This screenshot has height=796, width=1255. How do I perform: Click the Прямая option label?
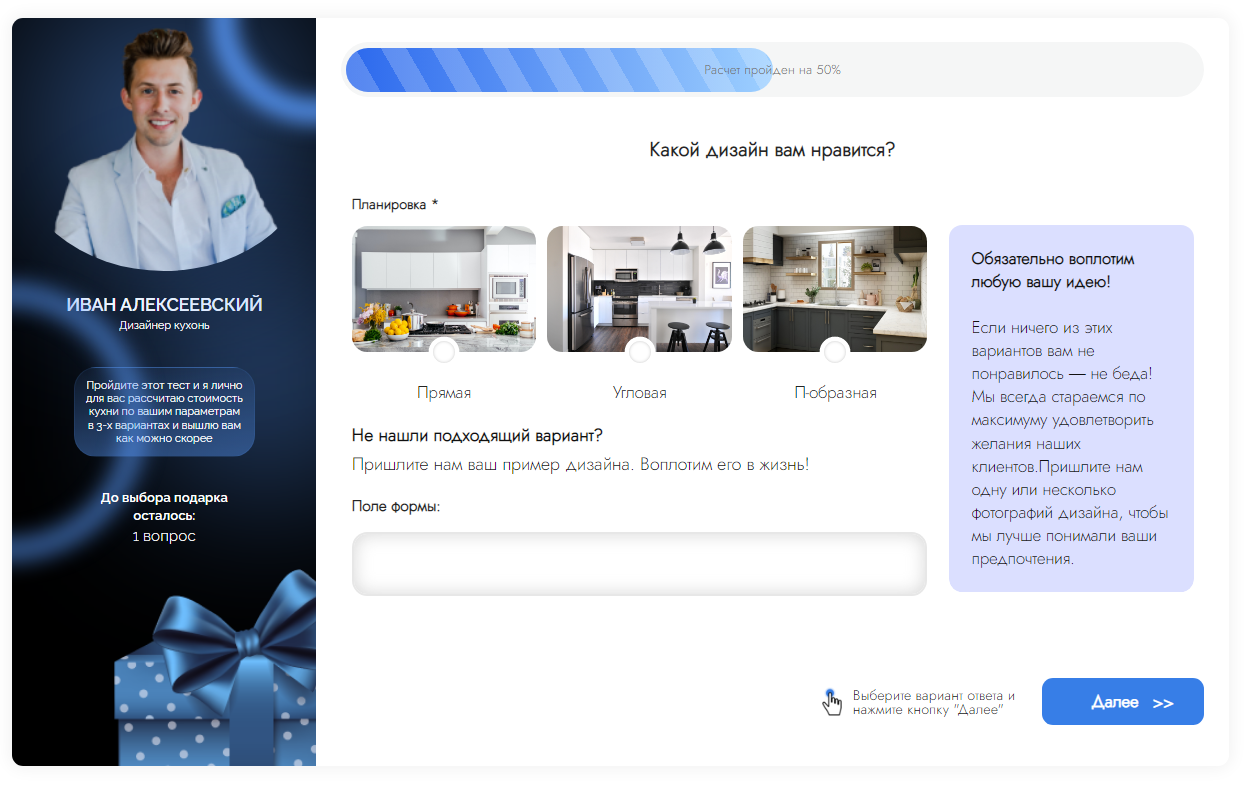[x=444, y=393]
